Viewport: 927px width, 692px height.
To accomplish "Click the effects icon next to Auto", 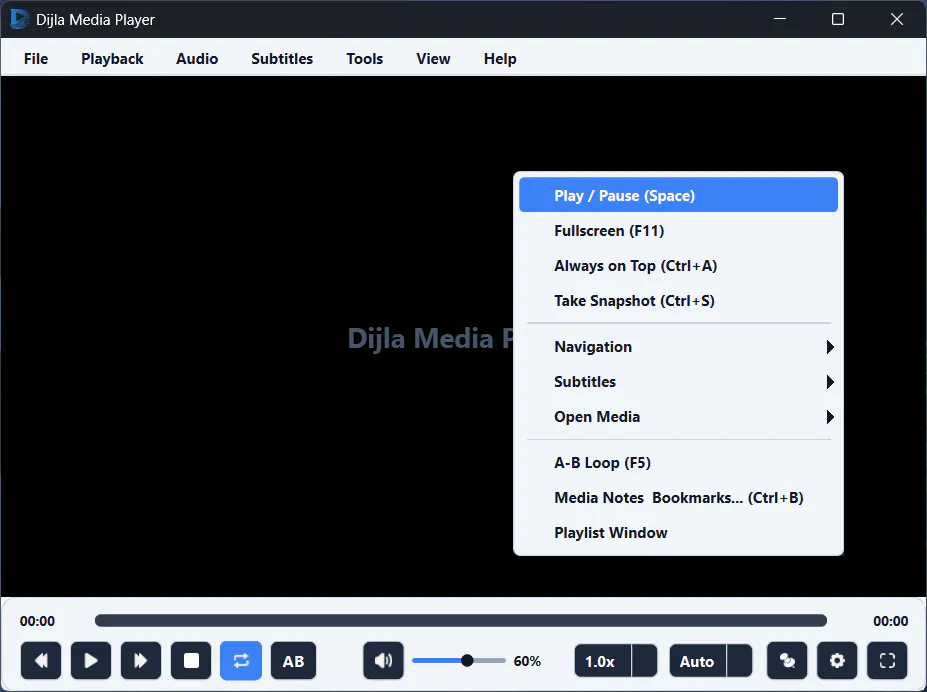I will coord(787,660).
